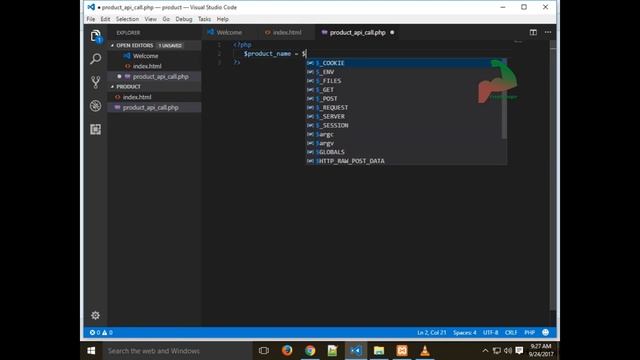This screenshot has width=640, height=360.
Task: Click the unsaved dot on product_api_call.php tab
Action: [x=392, y=32]
